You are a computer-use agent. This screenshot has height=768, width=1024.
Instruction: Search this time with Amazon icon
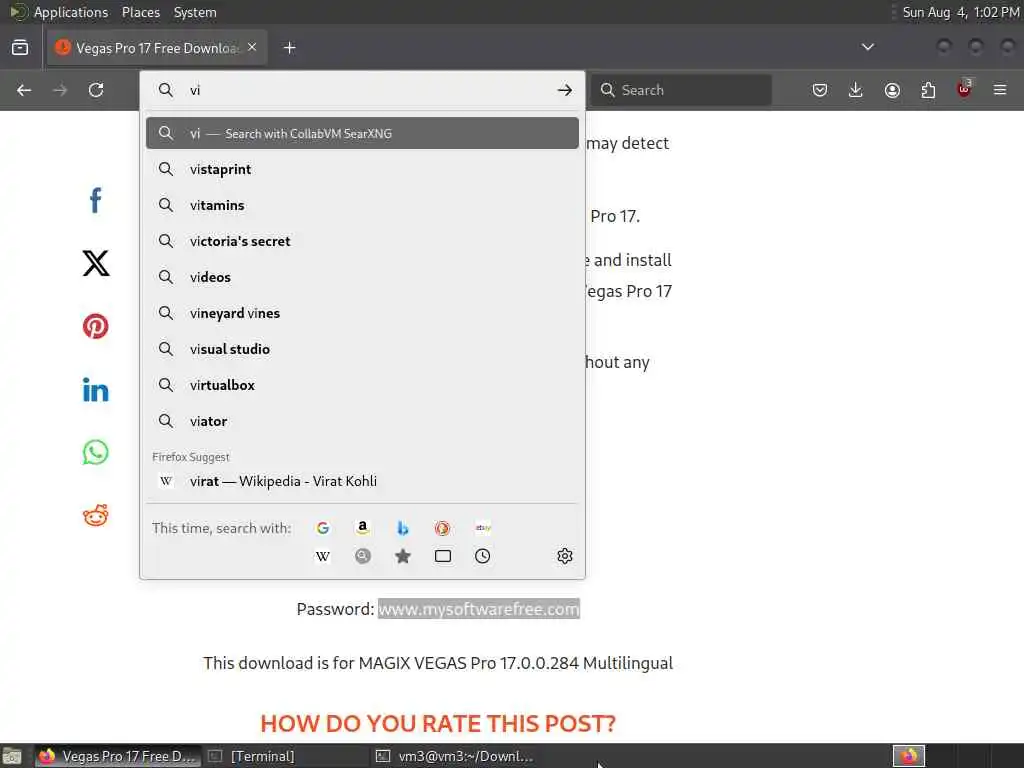coord(362,528)
